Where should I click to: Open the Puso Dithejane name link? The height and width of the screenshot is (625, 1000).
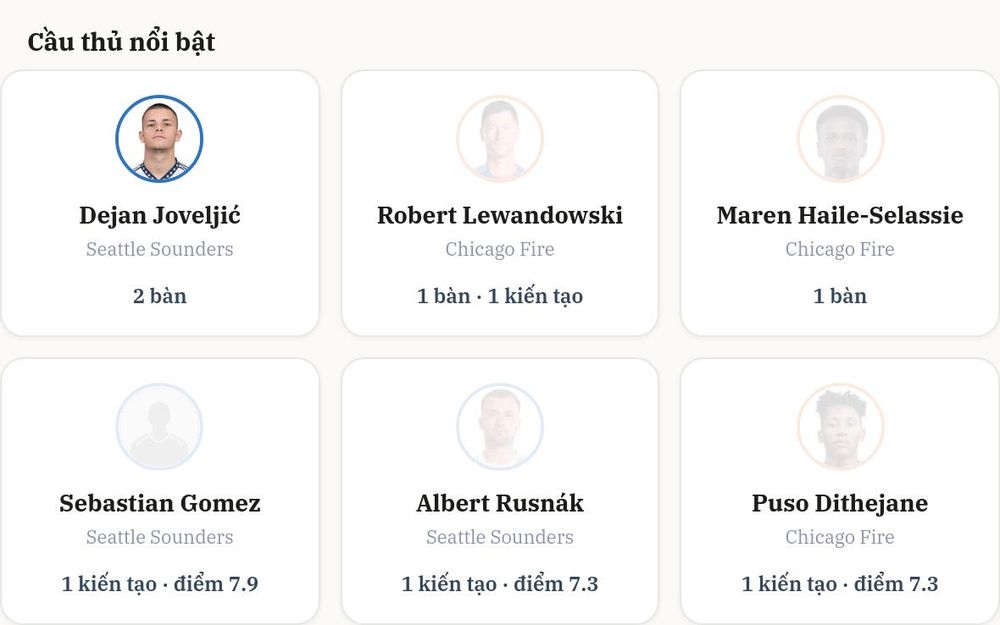pyautogui.click(x=840, y=503)
